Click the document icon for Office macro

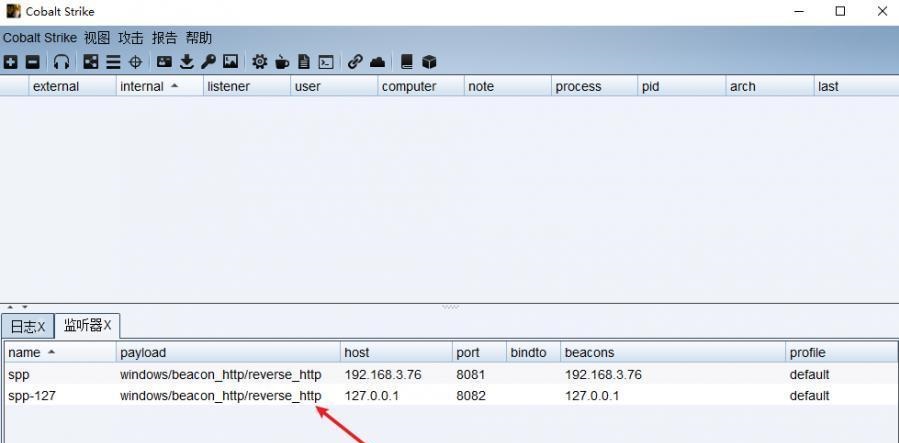coord(304,62)
